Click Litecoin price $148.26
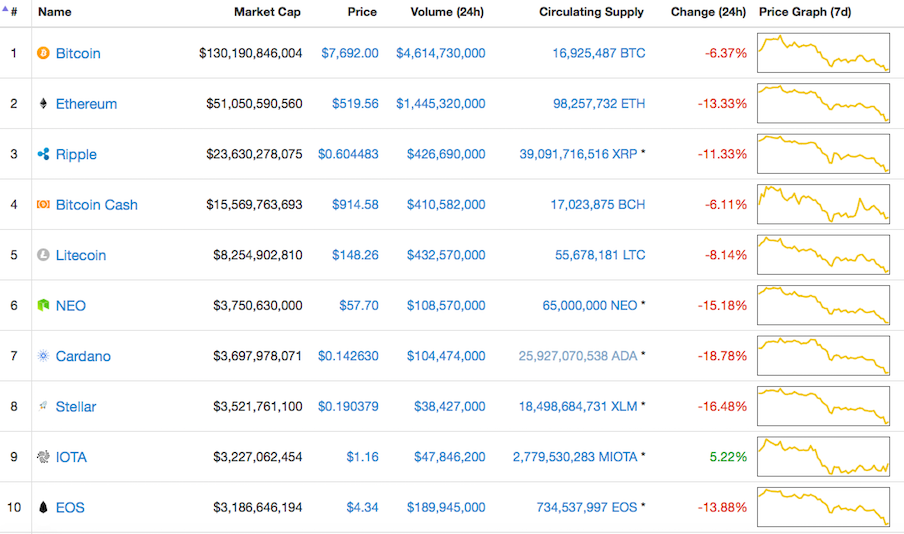The width and height of the screenshot is (904, 534). coord(355,255)
